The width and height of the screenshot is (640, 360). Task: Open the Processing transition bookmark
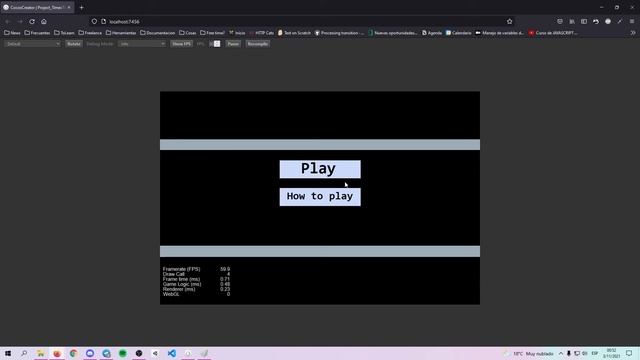pos(339,33)
